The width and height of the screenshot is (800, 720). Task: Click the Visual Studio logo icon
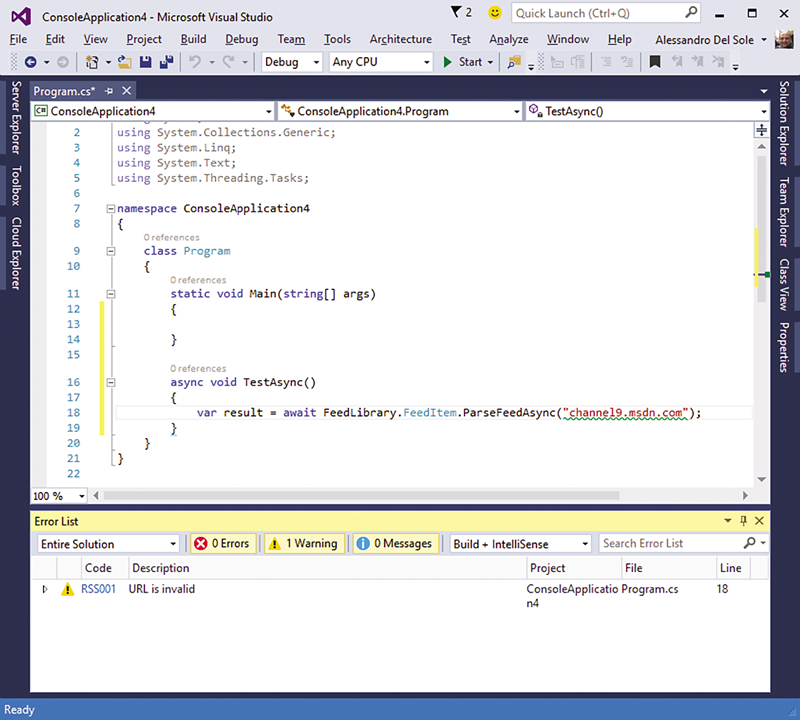point(21,16)
